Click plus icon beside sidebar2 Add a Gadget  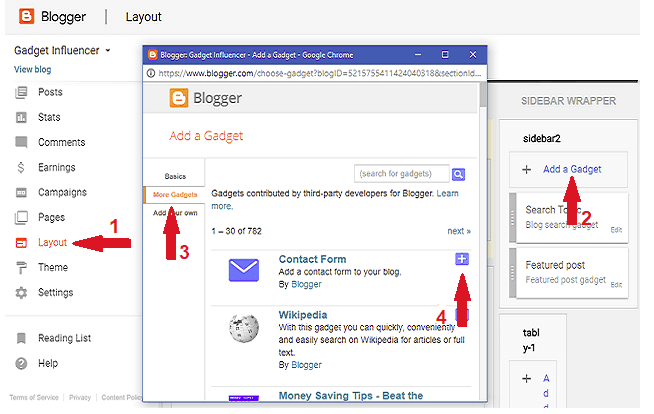coord(527,170)
